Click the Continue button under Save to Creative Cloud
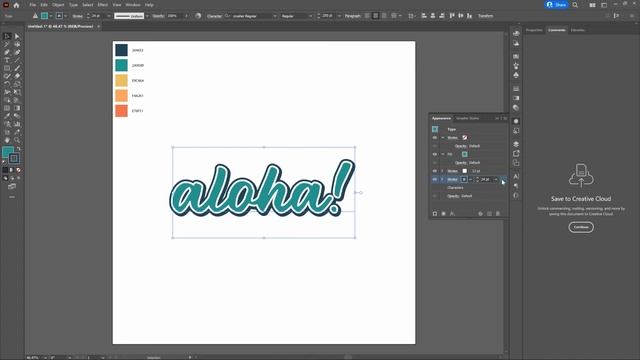Screen dimensions: 640x360 point(581,227)
